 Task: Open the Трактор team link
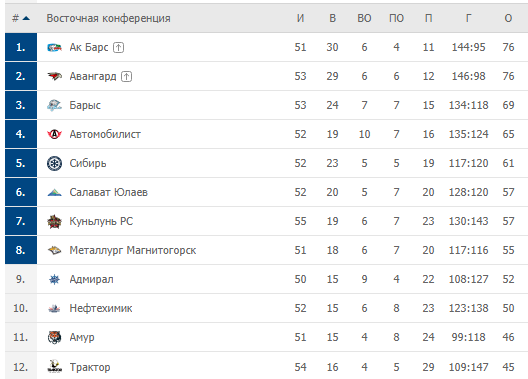pyautogui.click(x=90, y=367)
